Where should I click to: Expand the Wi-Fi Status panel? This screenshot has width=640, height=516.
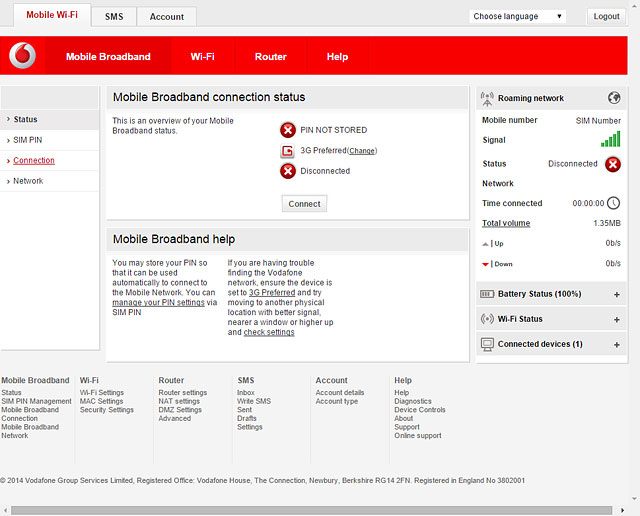[616, 320]
